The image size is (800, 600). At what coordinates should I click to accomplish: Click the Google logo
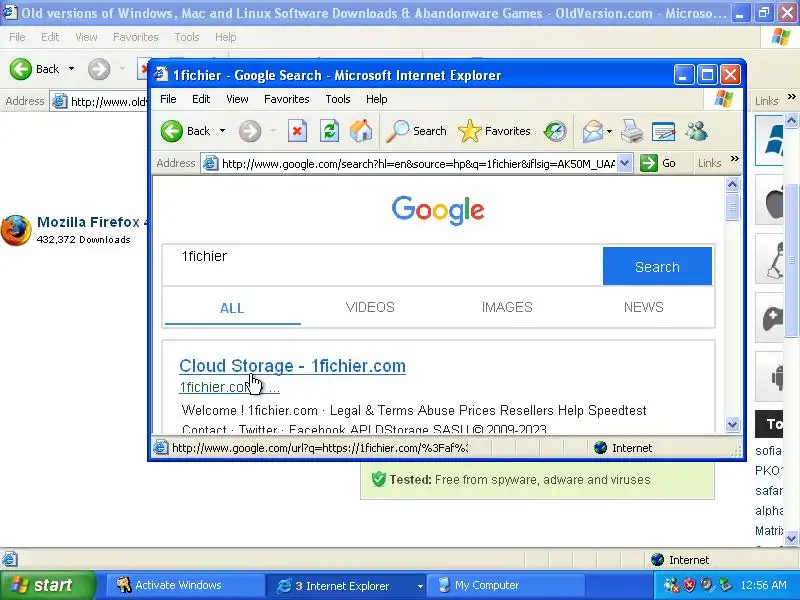pos(438,210)
